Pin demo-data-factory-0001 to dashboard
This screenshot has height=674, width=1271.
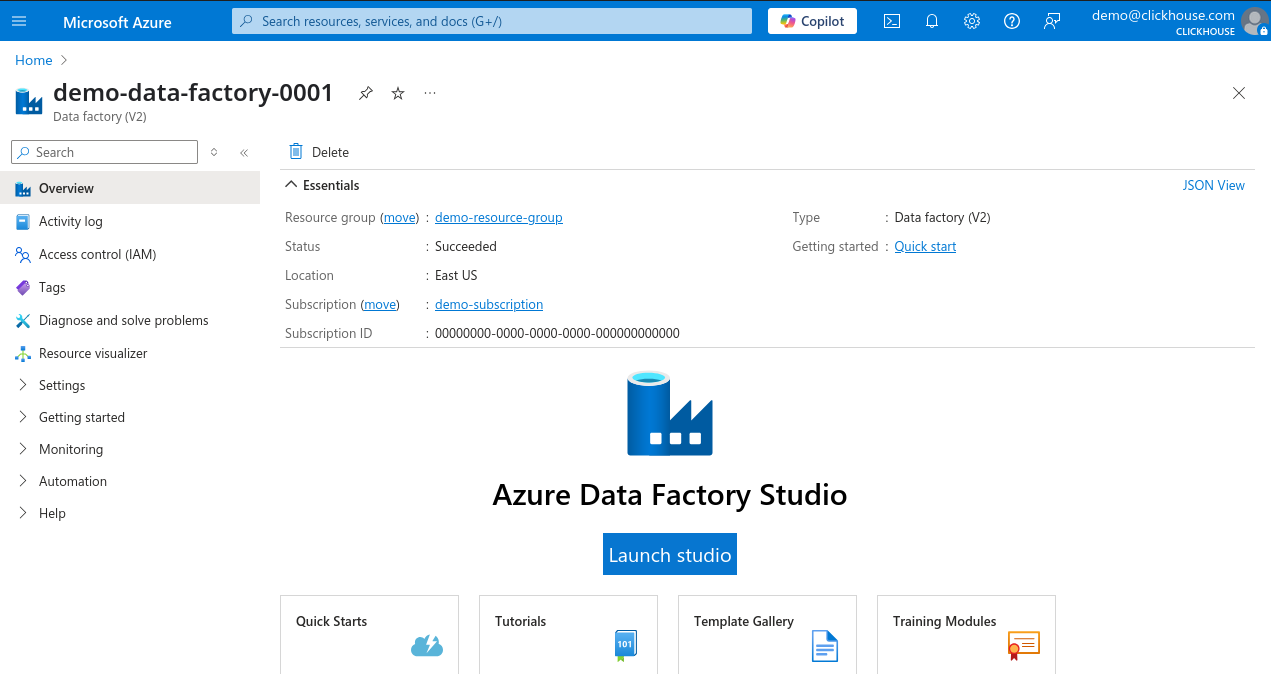pos(365,93)
